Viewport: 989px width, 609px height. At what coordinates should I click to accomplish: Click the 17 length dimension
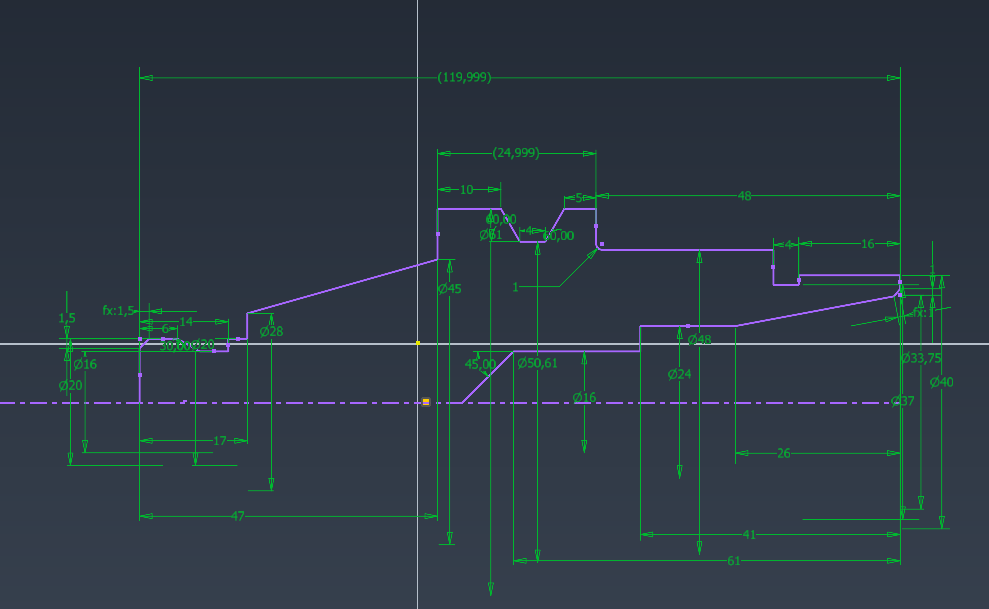[220, 440]
